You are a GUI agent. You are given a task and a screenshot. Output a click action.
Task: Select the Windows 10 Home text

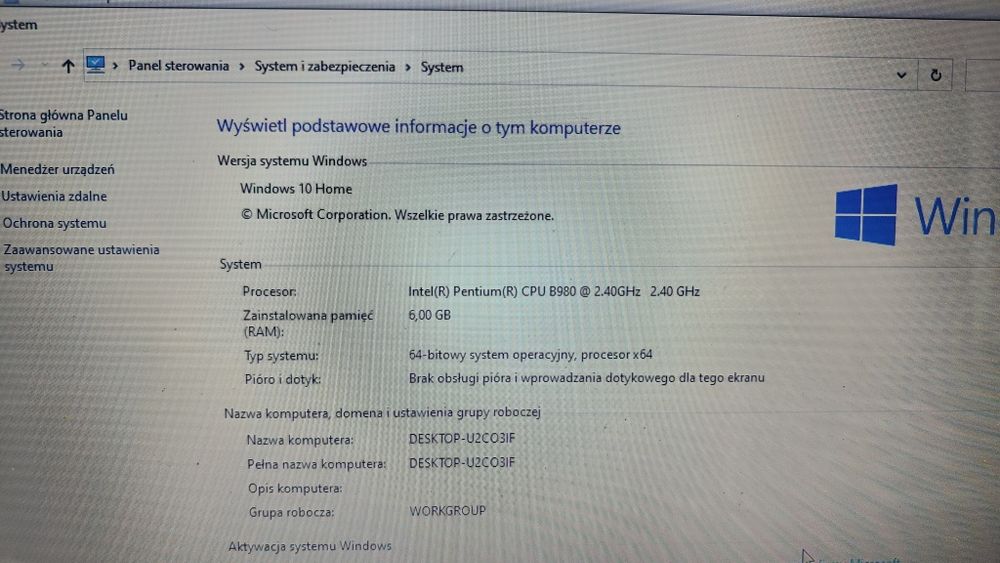pos(296,189)
